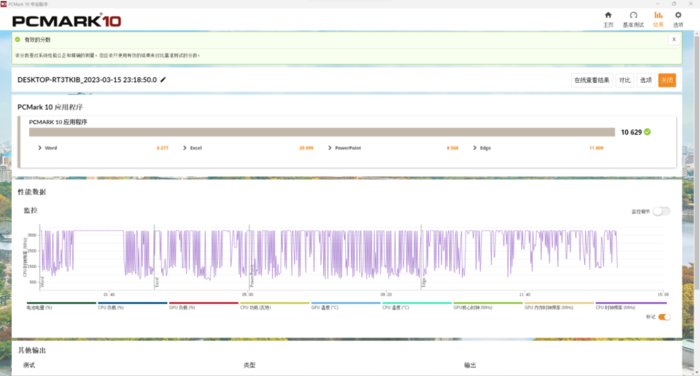Click the green checkmark next to 10 629
The width and height of the screenshot is (700, 376).
(x=647, y=132)
